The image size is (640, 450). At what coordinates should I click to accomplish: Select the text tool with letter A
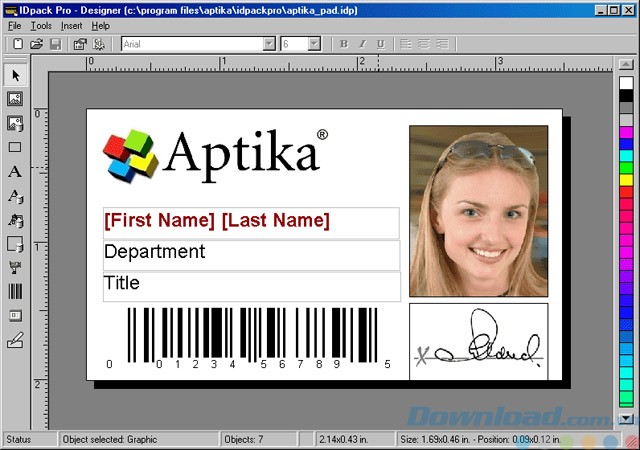click(x=15, y=172)
